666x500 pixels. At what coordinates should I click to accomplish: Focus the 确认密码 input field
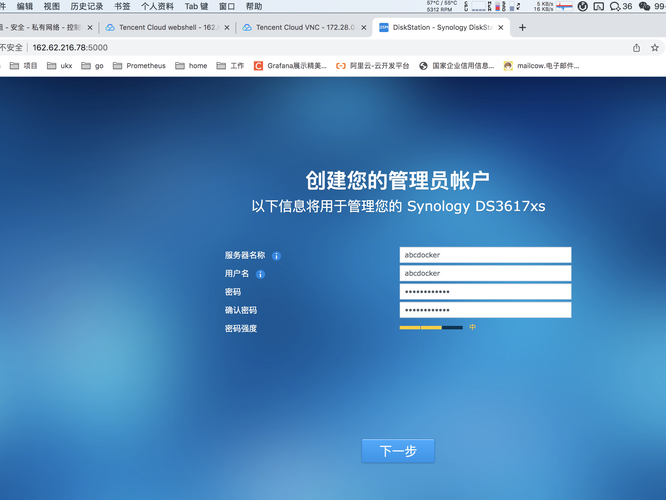click(485, 310)
